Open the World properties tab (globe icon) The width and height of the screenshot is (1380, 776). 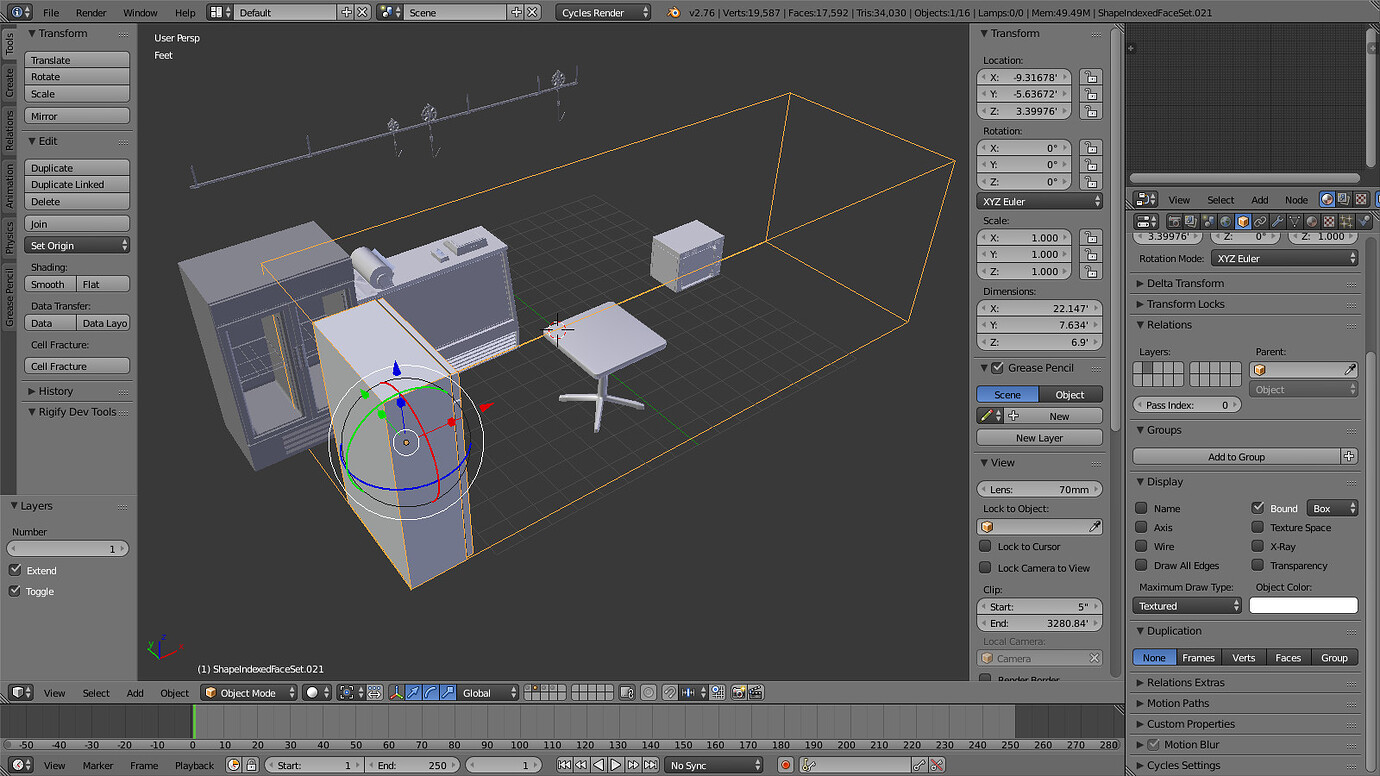pos(1226,221)
